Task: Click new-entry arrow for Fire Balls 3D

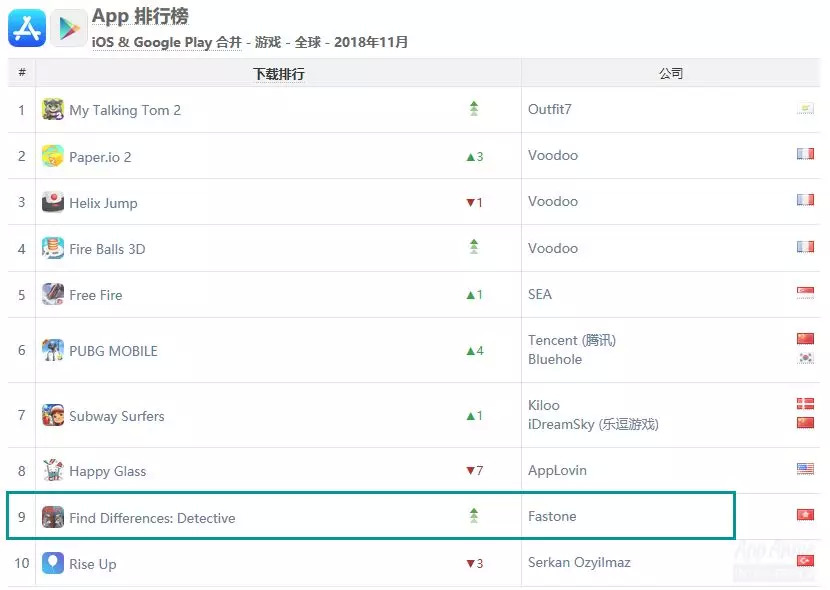Action: click(x=474, y=247)
